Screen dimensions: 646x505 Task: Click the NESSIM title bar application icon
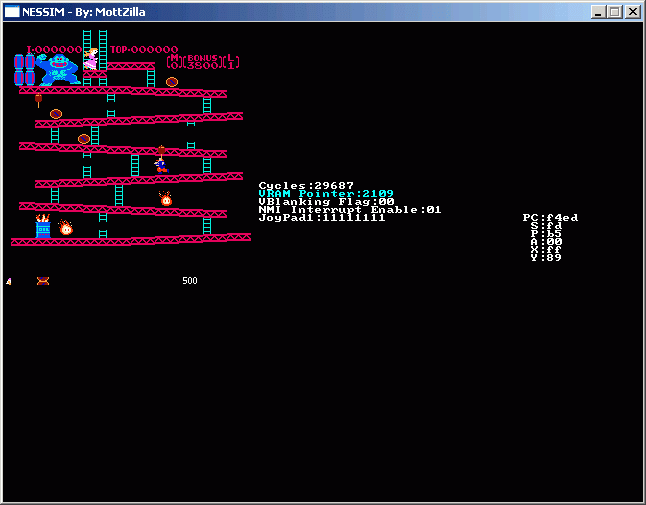pyautogui.click(x=12, y=12)
